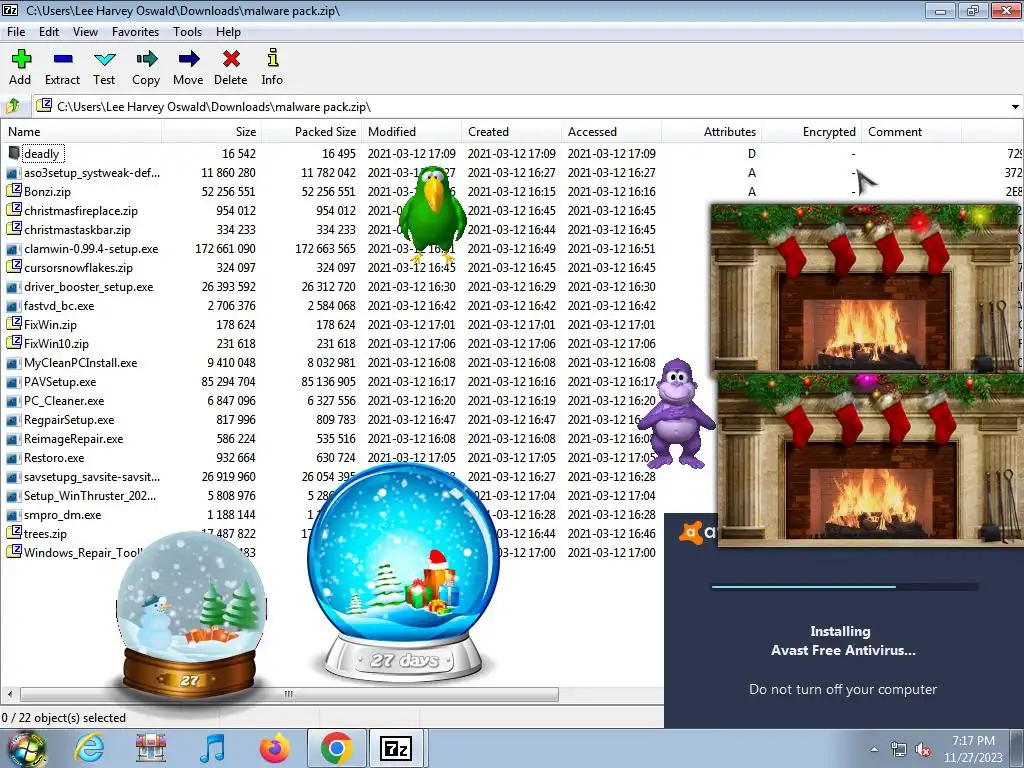The image size is (1024, 768).
Task: Click the blue 27 days snow globe
Action: 404,571
